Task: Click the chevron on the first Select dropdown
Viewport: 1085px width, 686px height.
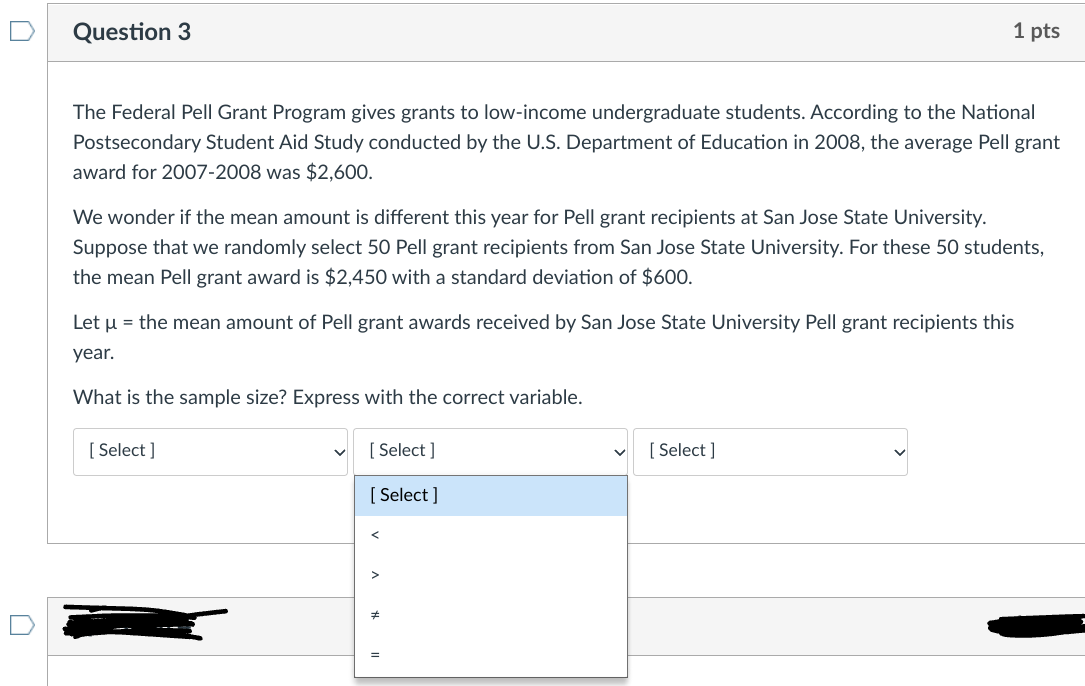Action: (x=338, y=452)
